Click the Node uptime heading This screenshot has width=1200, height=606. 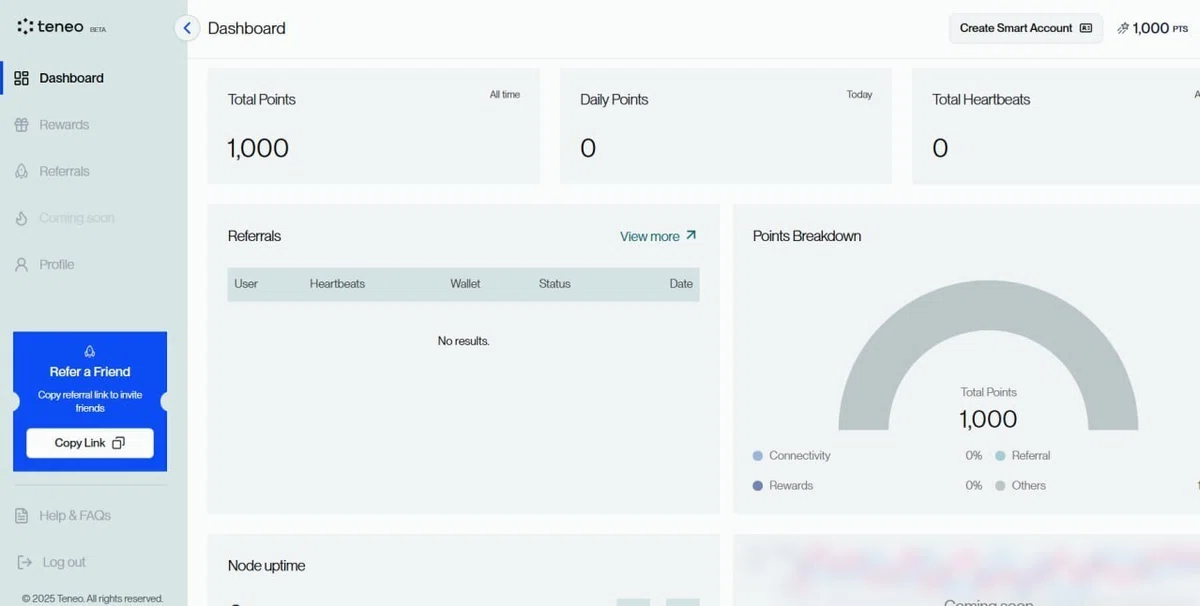point(267,566)
